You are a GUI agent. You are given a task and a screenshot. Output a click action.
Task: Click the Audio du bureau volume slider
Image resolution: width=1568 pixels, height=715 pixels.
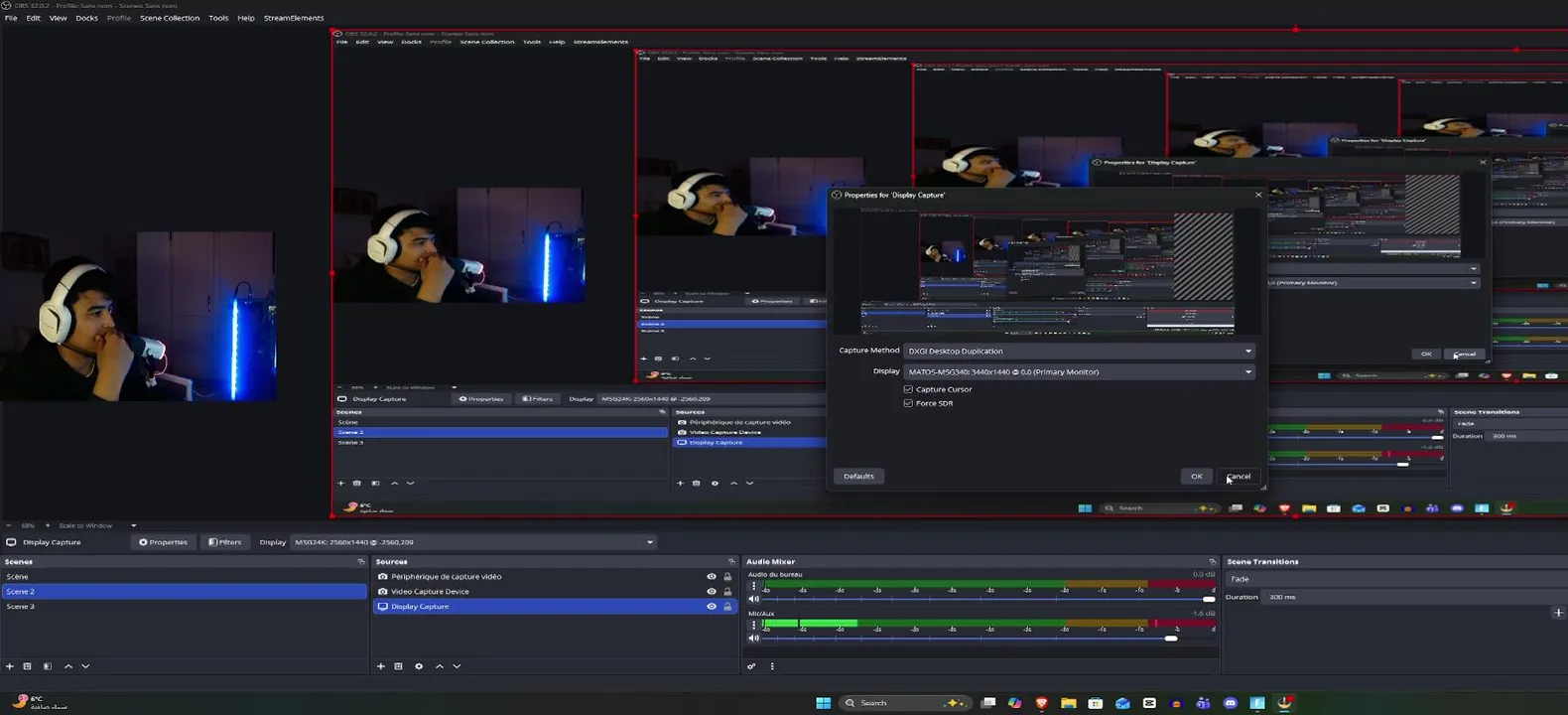pyautogui.click(x=988, y=599)
